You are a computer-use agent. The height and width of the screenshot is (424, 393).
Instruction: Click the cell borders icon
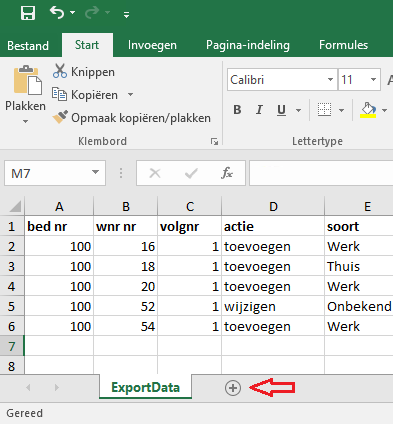pos(324,110)
